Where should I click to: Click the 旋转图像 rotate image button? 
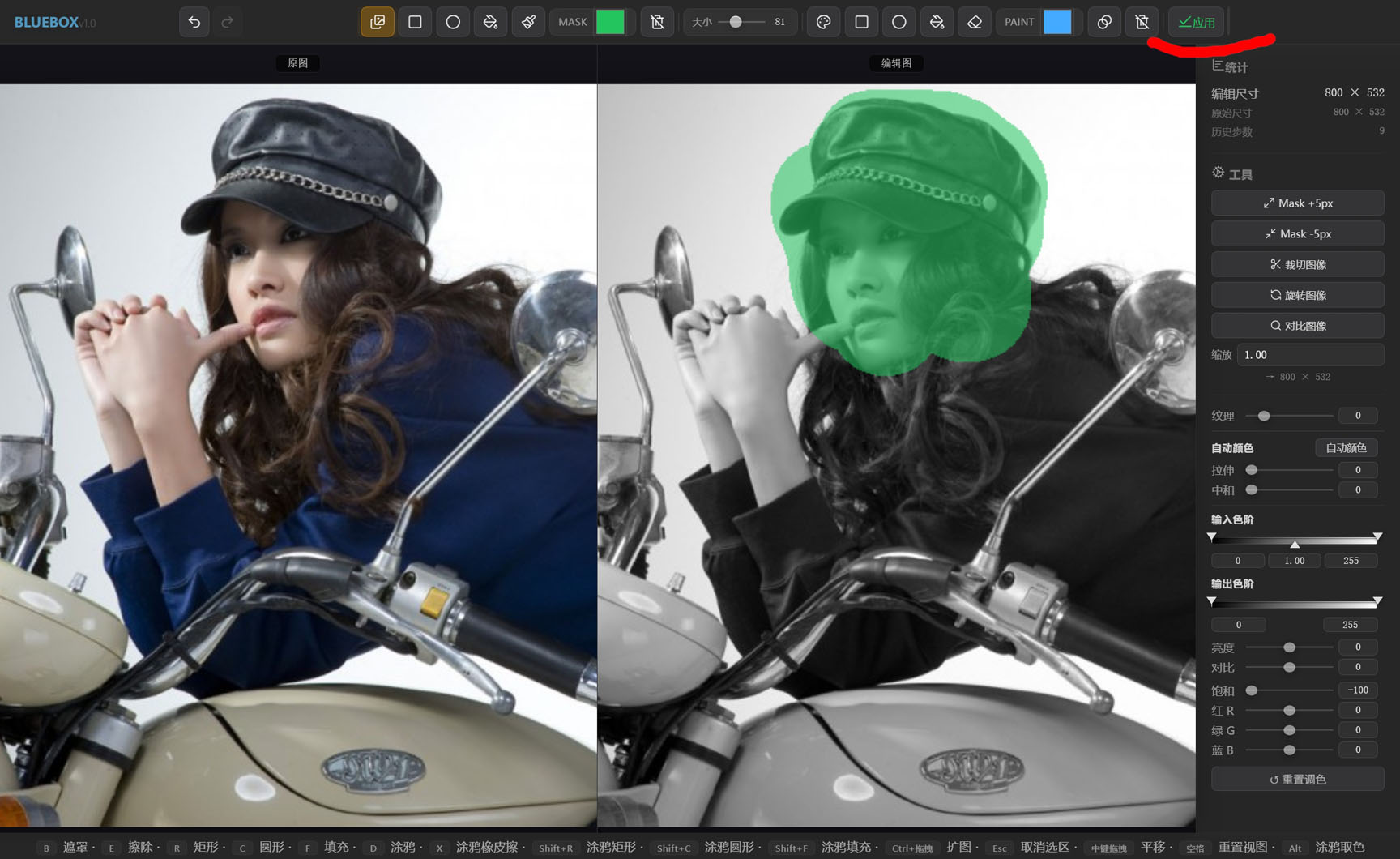pos(1297,295)
